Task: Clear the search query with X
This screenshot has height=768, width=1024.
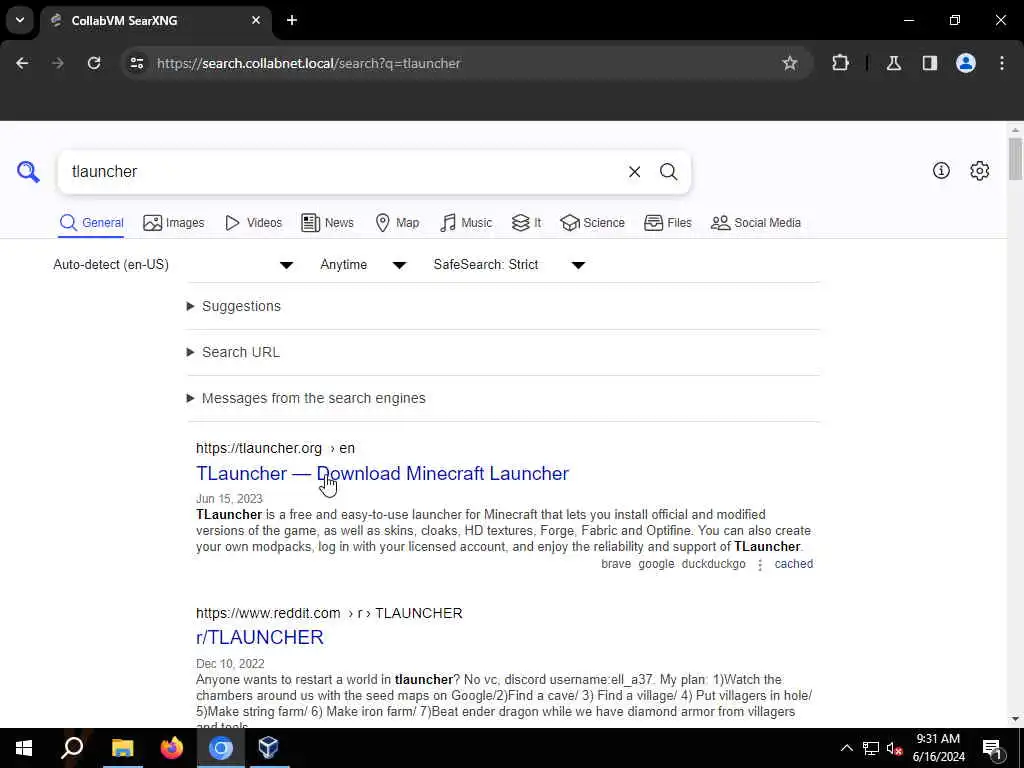Action: point(634,172)
